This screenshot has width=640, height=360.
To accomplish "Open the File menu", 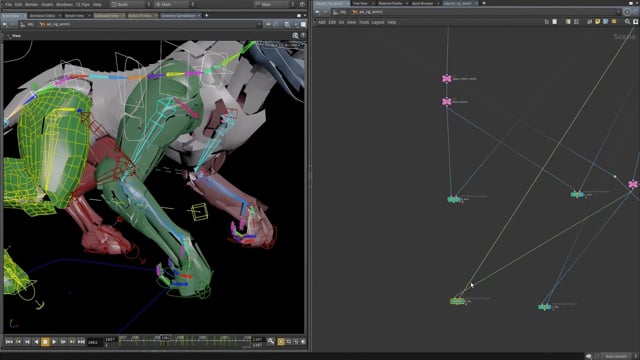I will point(8,4).
